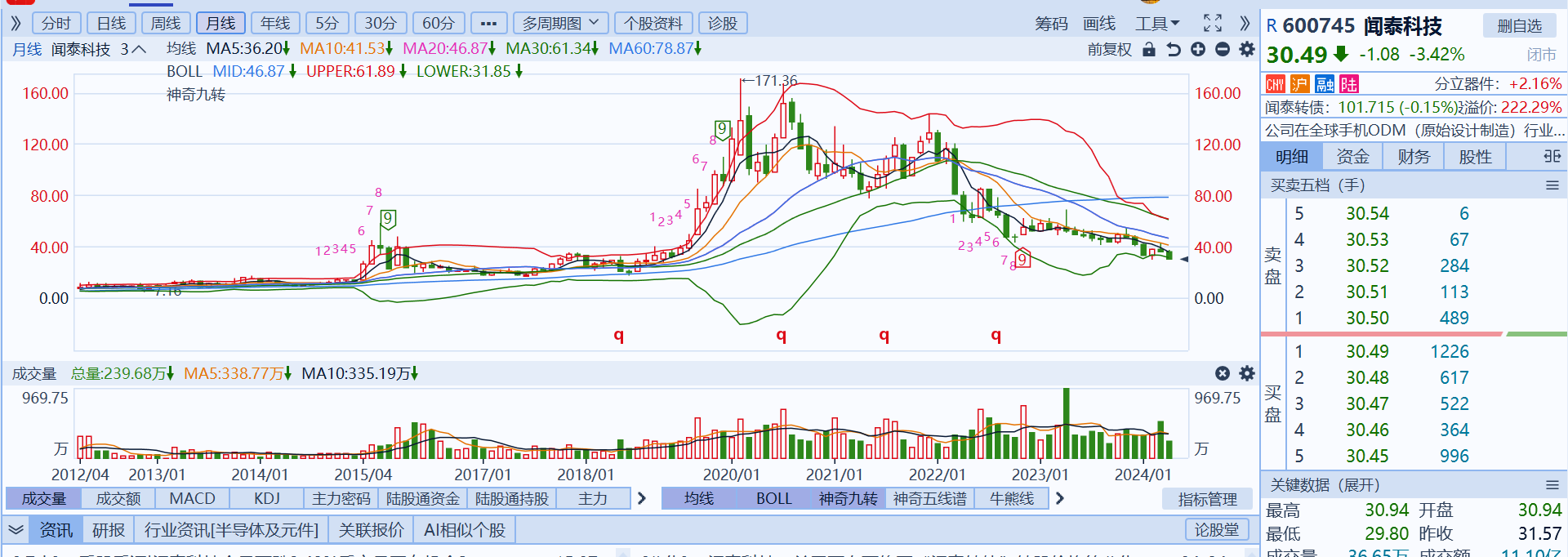
Task: Open volume panel settings gear
Action: (1247, 373)
